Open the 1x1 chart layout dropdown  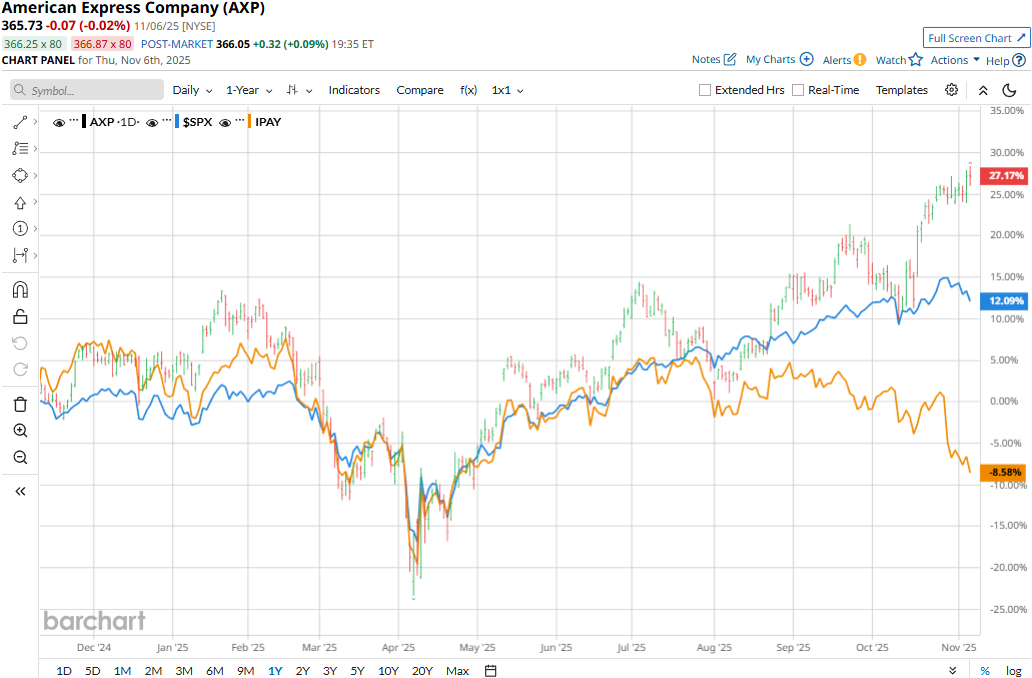pos(507,90)
